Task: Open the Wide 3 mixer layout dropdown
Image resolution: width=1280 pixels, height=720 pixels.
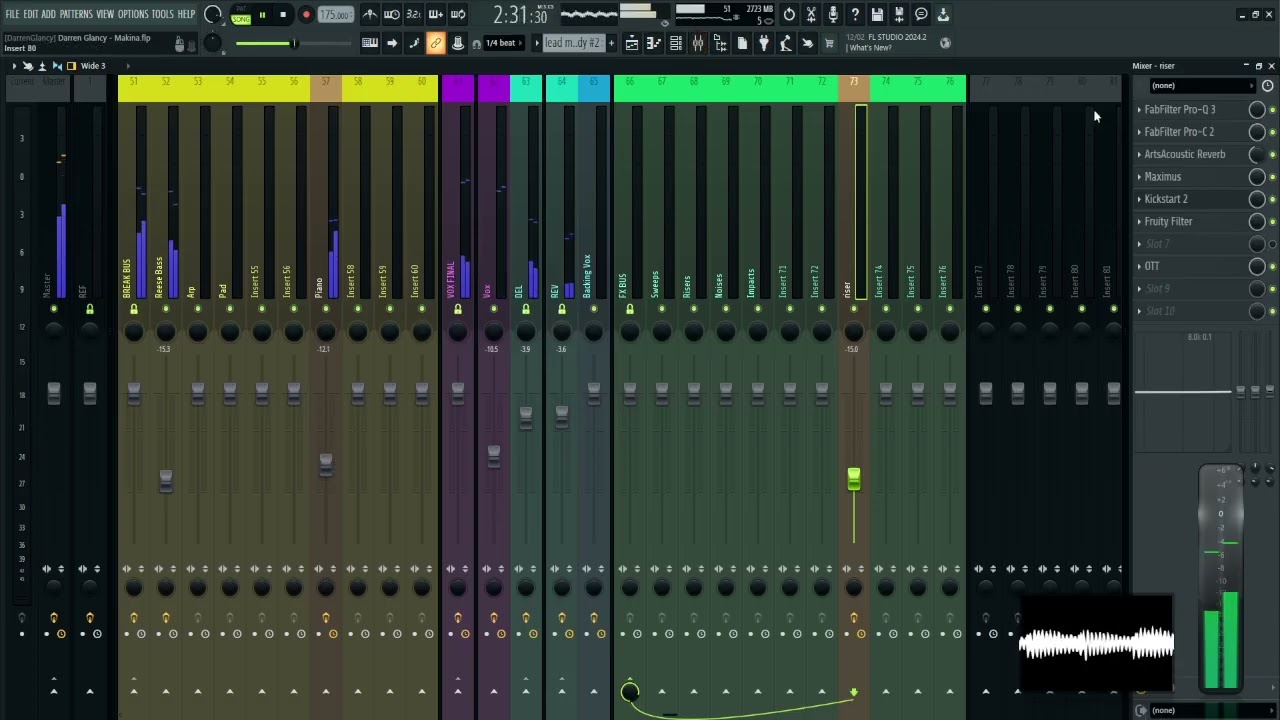Action: pyautogui.click(x=93, y=66)
